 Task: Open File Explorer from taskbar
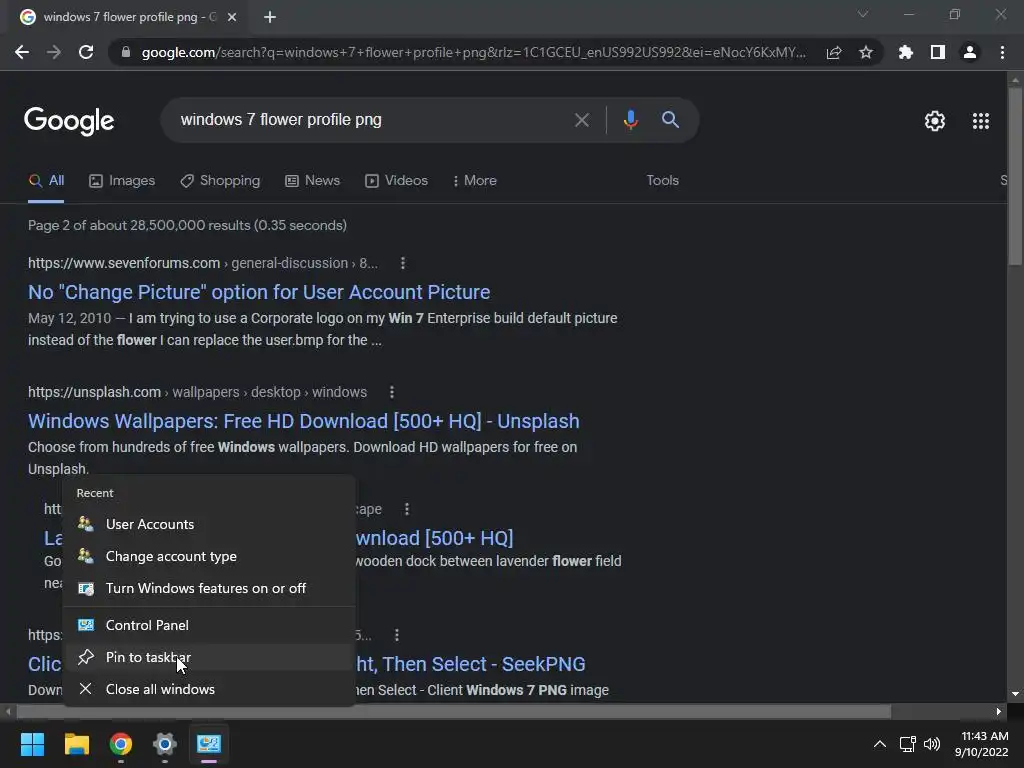(x=76, y=744)
